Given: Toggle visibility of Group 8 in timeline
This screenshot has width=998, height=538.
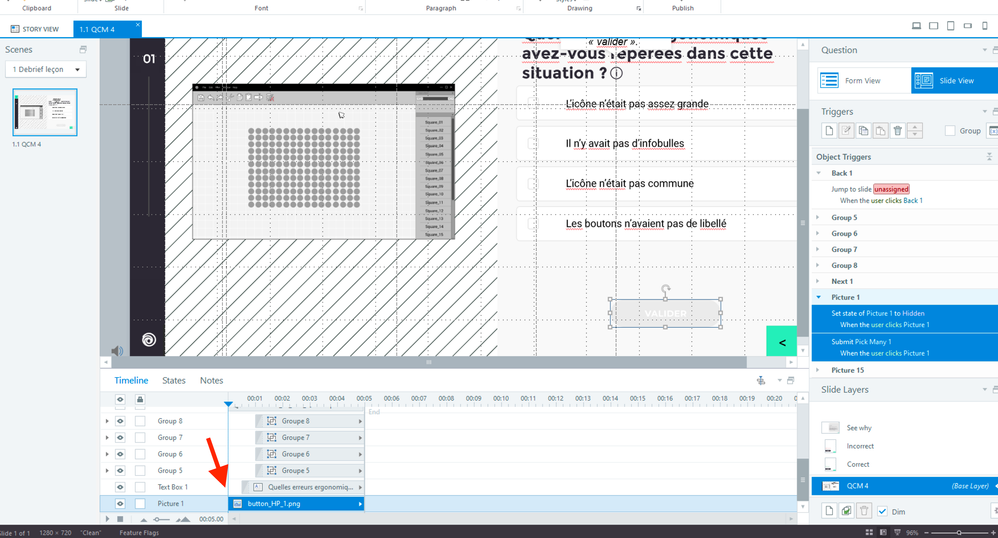Looking at the screenshot, I should [120, 421].
